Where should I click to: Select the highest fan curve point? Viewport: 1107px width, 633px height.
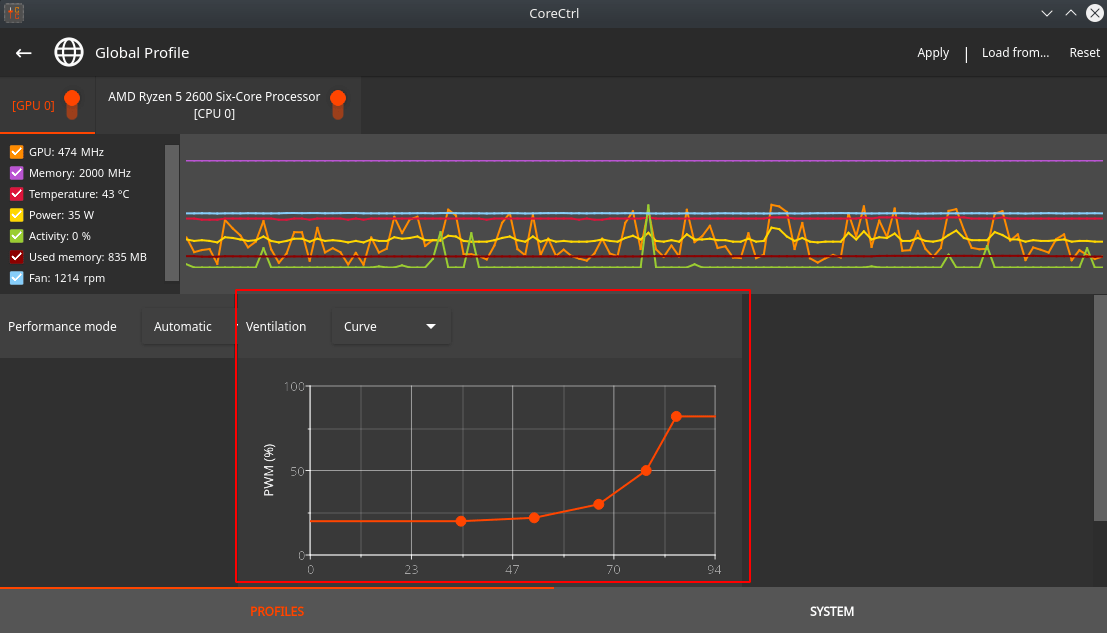[676, 416]
